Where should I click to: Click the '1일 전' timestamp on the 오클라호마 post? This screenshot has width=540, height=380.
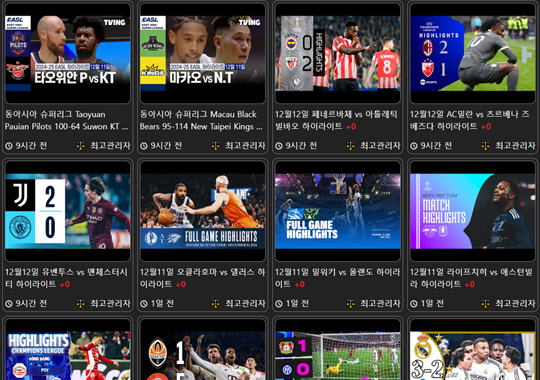[162, 304]
